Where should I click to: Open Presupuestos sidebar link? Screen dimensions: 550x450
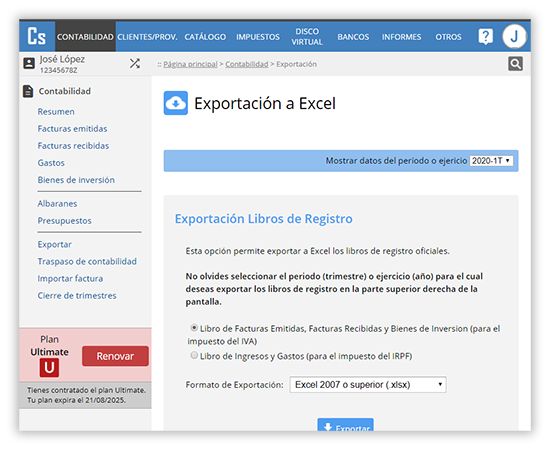(65, 221)
